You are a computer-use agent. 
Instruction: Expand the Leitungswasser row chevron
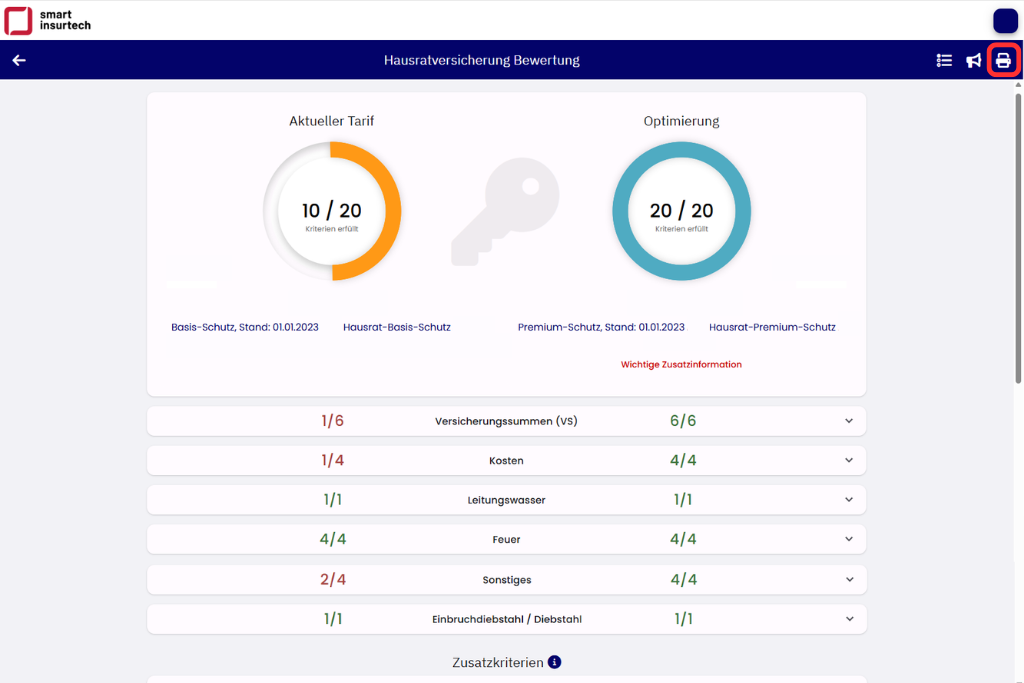[x=849, y=500]
